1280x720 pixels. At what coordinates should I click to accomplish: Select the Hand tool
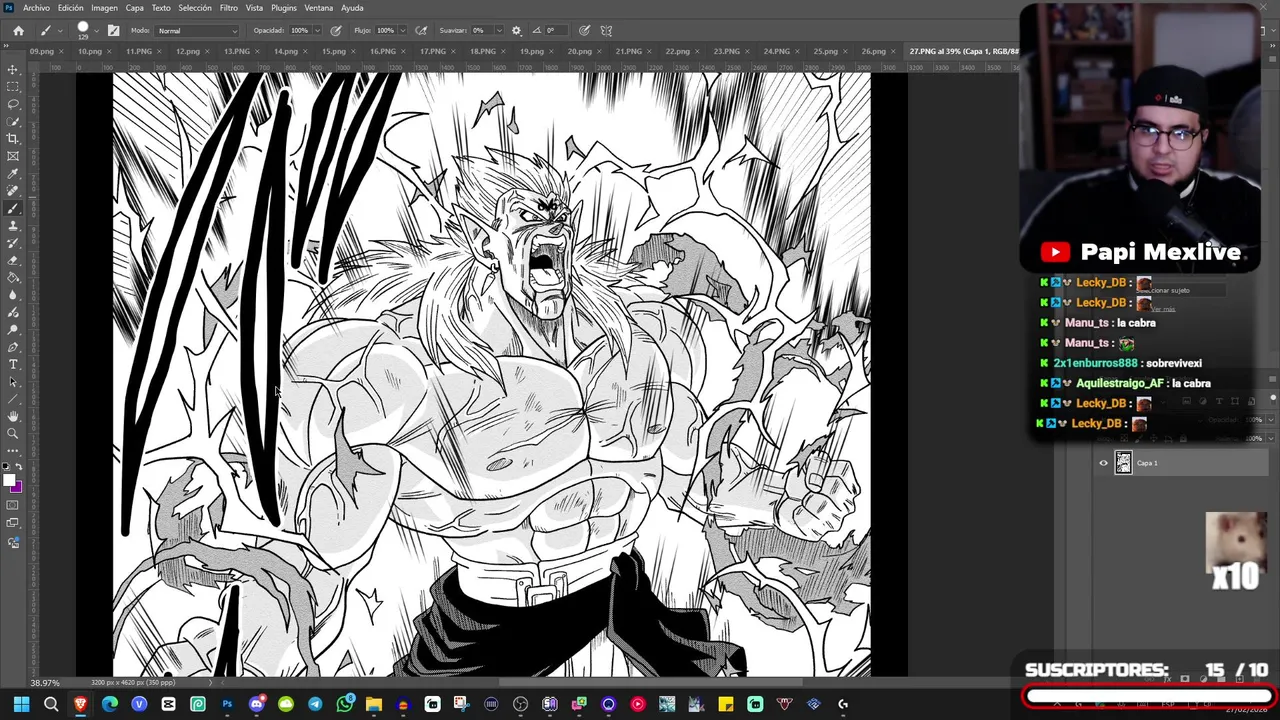(x=13, y=416)
